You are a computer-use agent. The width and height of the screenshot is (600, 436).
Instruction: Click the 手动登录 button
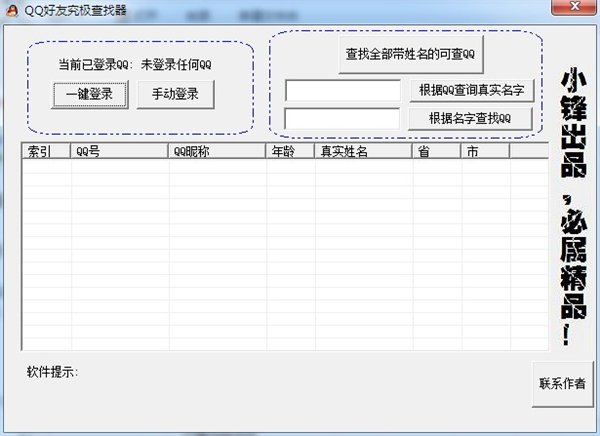(x=176, y=94)
